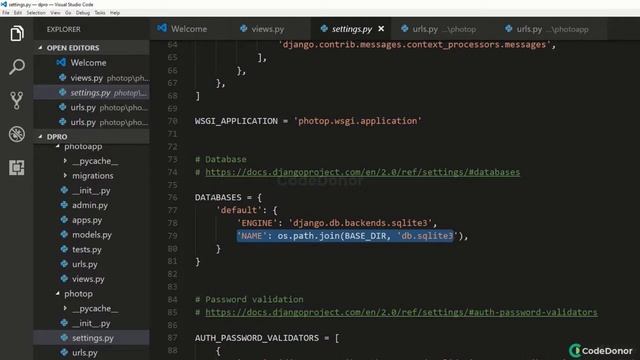
Task: Click line number 76 in the gutter
Action: pos(173,198)
